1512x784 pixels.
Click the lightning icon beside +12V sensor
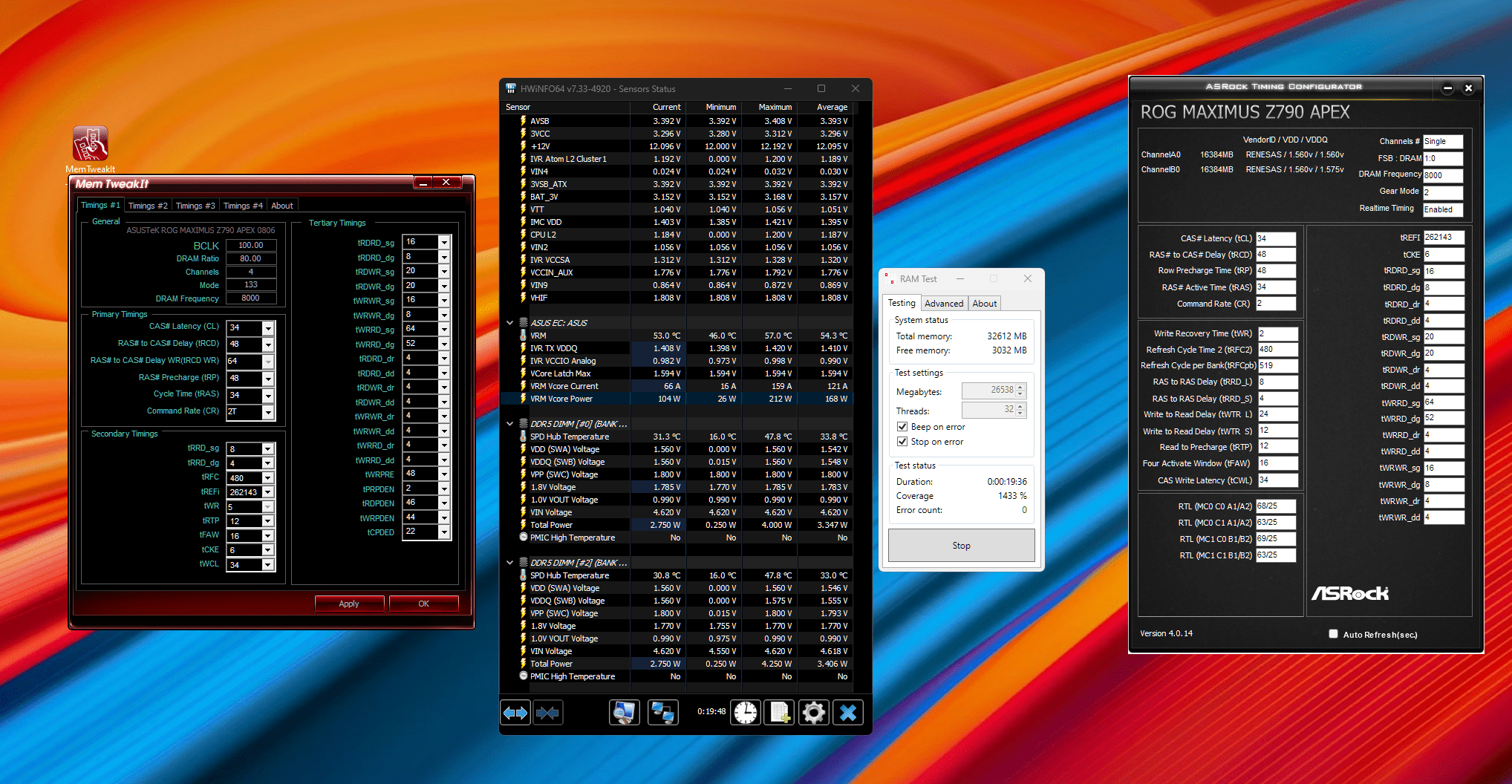click(x=524, y=146)
